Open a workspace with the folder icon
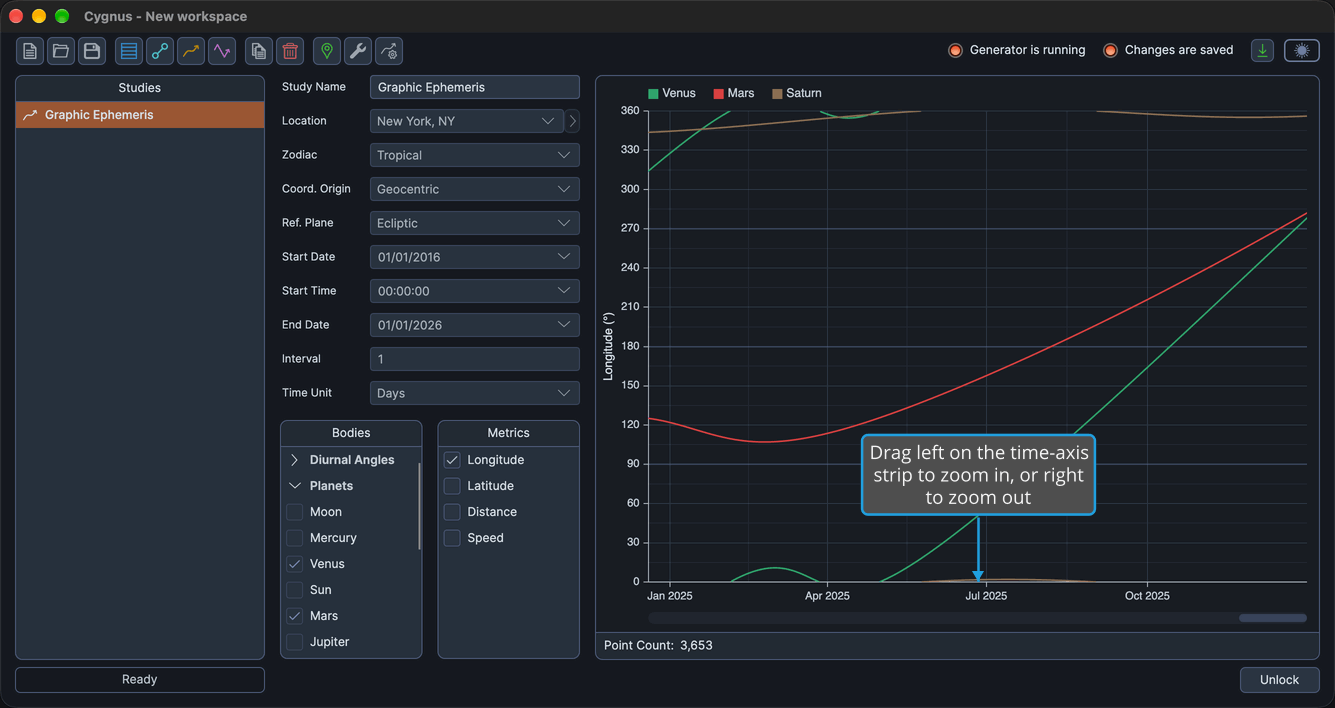The height and width of the screenshot is (708, 1335). tap(61, 51)
